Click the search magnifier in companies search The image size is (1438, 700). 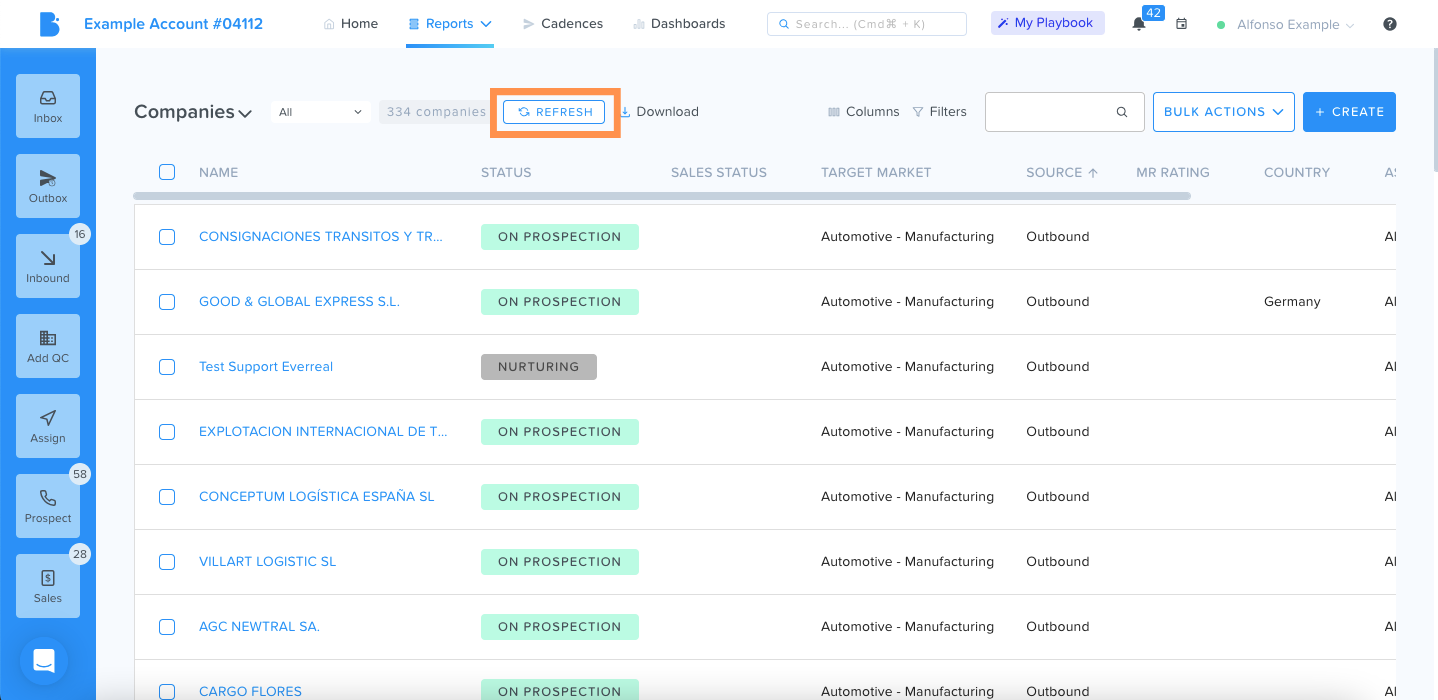[1122, 112]
